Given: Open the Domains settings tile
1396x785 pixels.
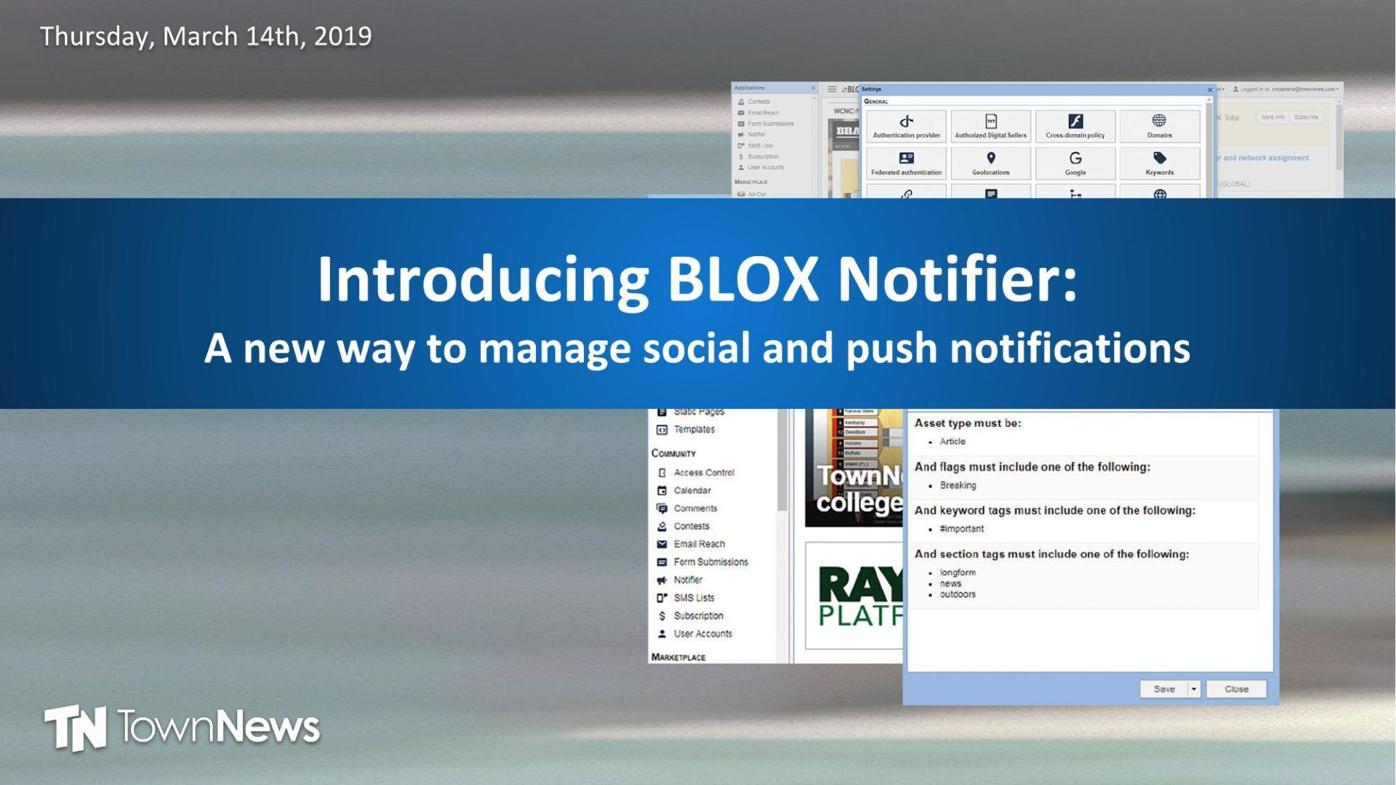Looking at the screenshot, I should 1159,127.
